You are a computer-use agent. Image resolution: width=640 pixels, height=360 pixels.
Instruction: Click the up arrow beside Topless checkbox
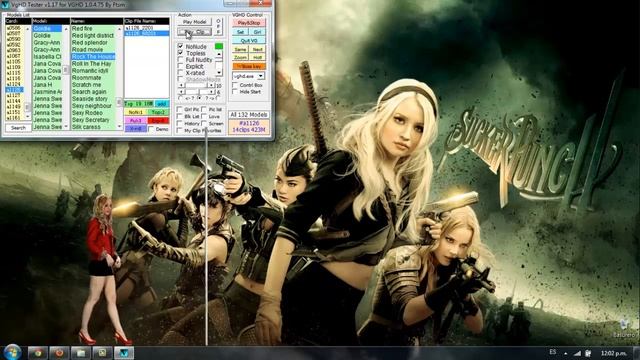[219, 54]
